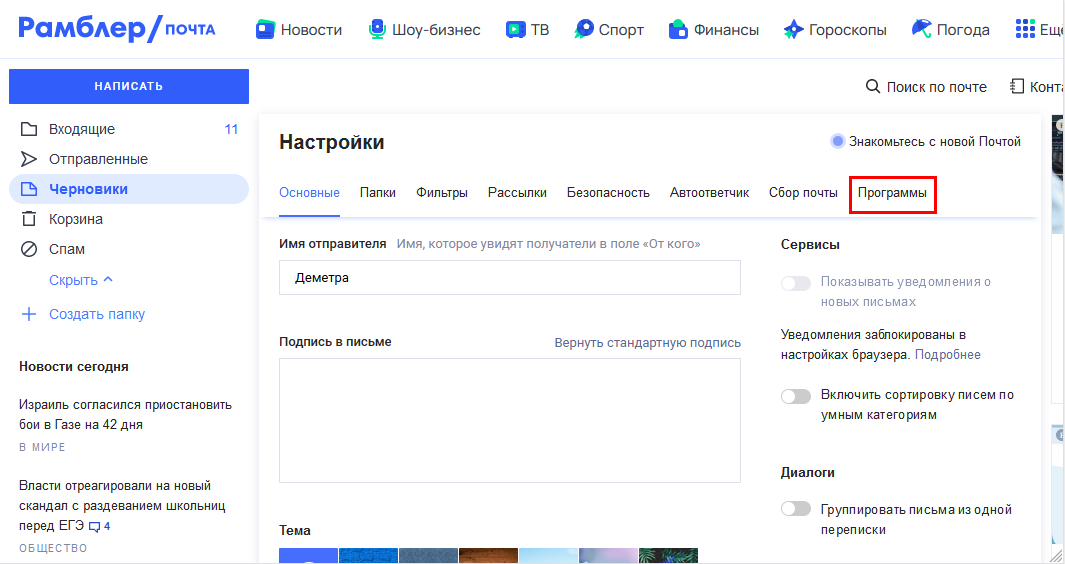The width and height of the screenshot is (1065, 564).
Task: Click the Новости icon in top bar
Action: [x=266, y=29]
